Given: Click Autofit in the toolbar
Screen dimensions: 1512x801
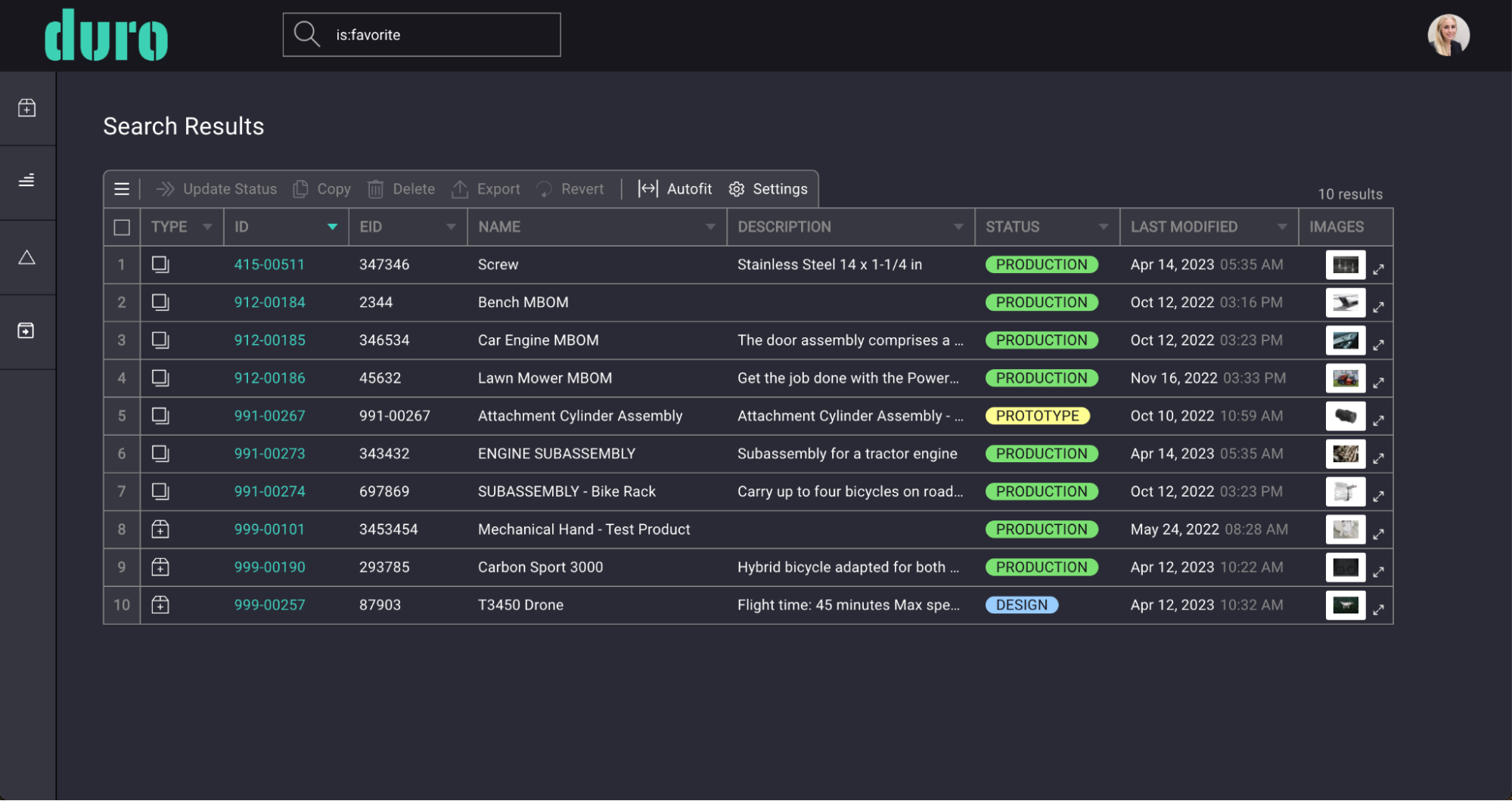Looking at the screenshot, I should tap(675, 189).
